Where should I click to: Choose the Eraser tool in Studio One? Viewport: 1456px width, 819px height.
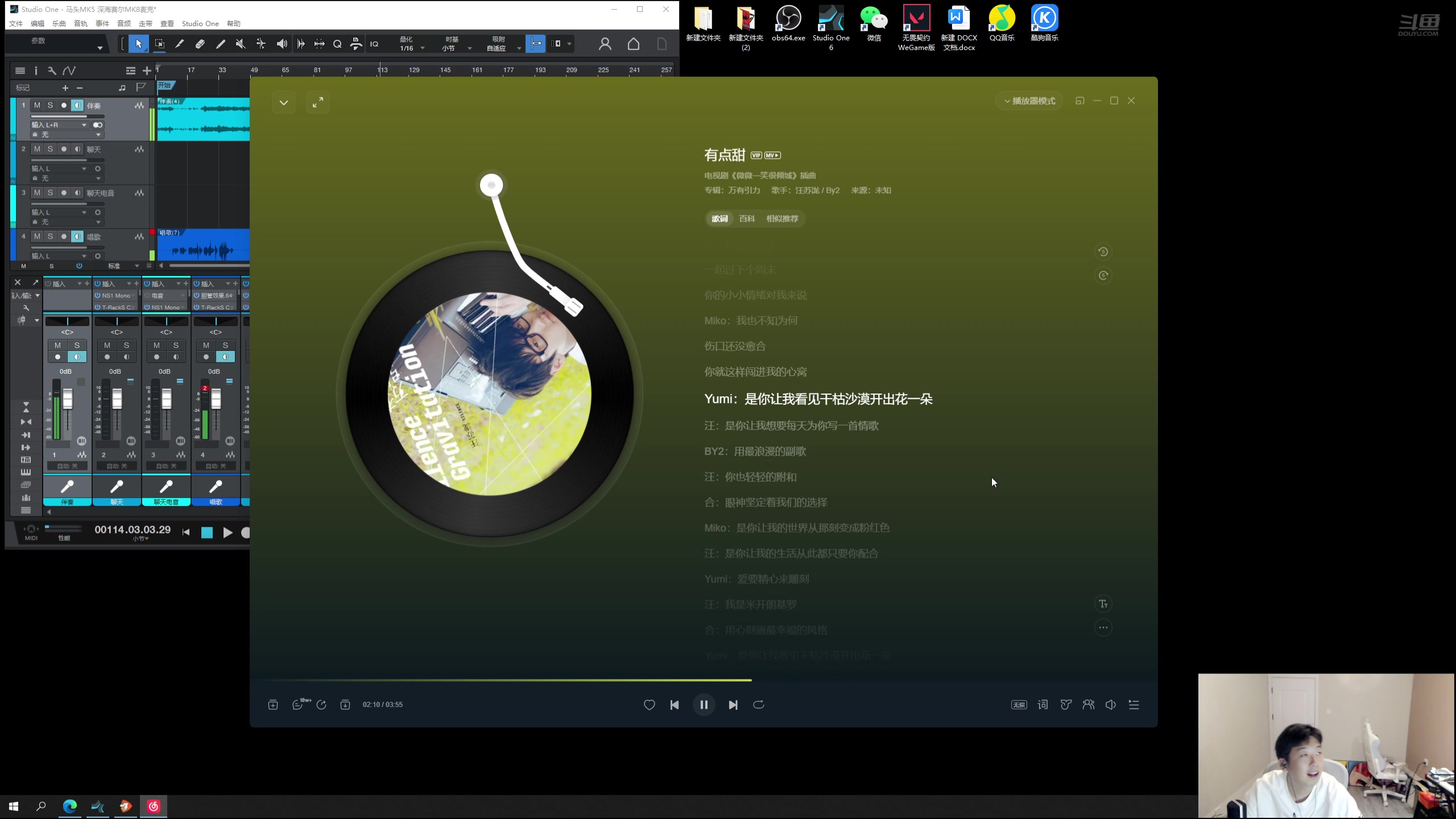(x=200, y=44)
